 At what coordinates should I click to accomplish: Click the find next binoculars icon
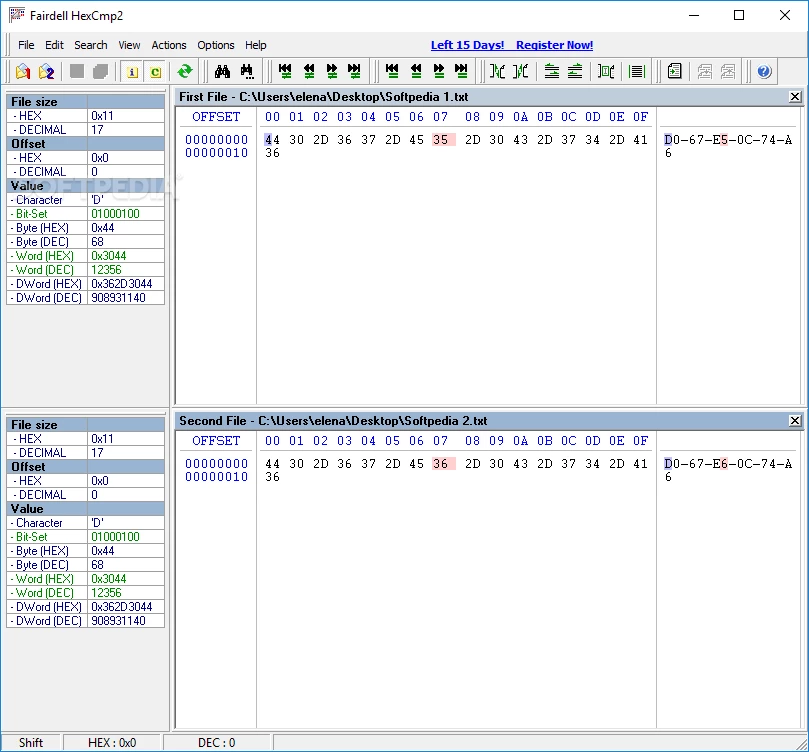[246, 71]
